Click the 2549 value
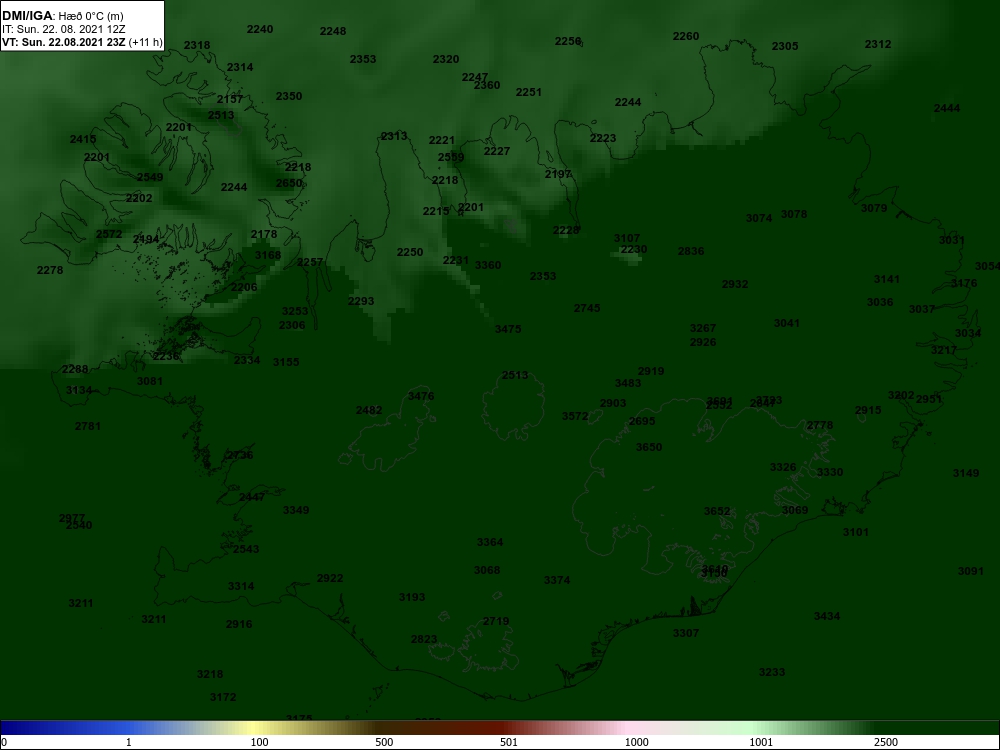The height and width of the screenshot is (750, 1000). coord(150,177)
